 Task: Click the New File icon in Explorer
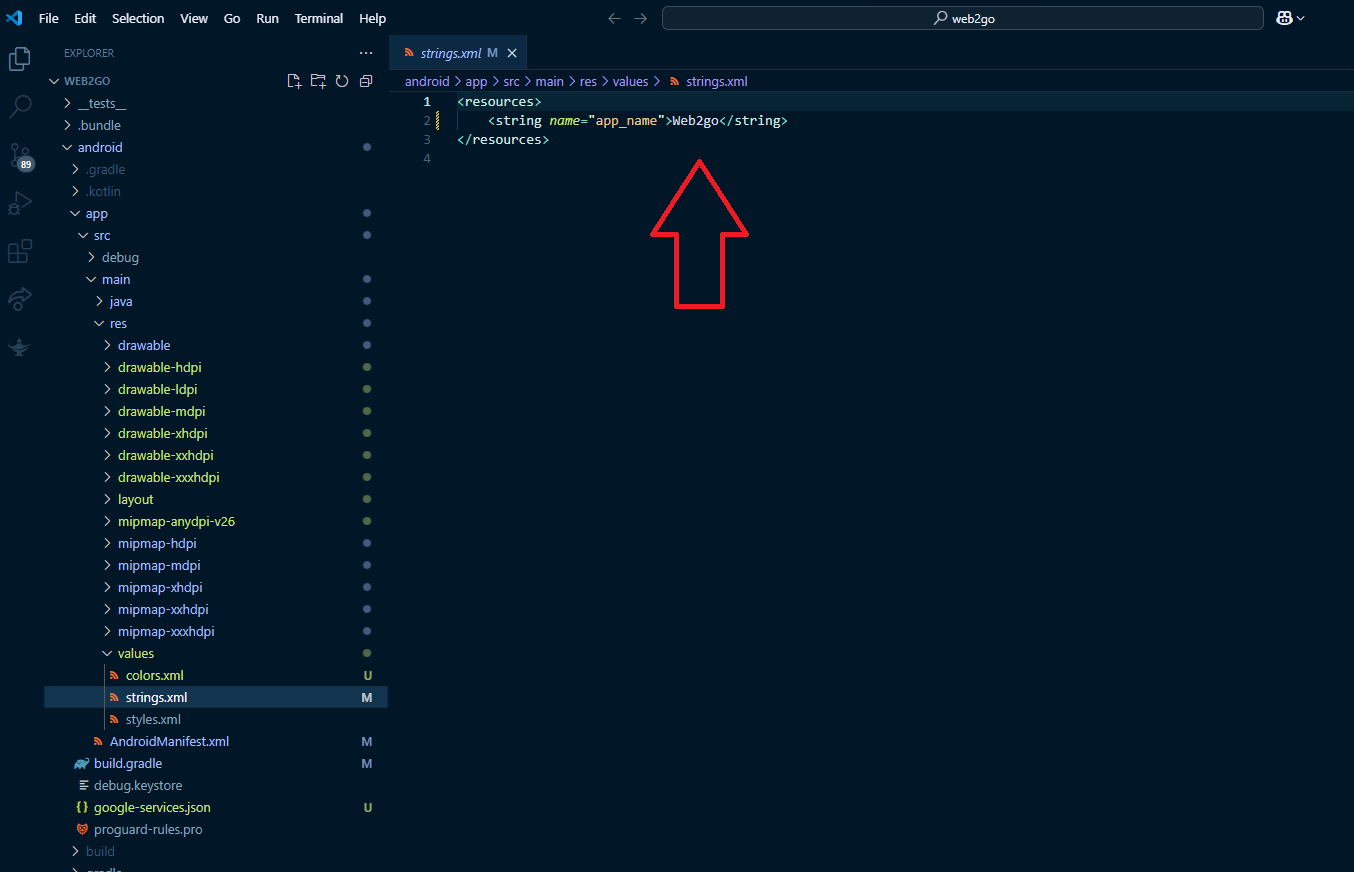tap(294, 81)
